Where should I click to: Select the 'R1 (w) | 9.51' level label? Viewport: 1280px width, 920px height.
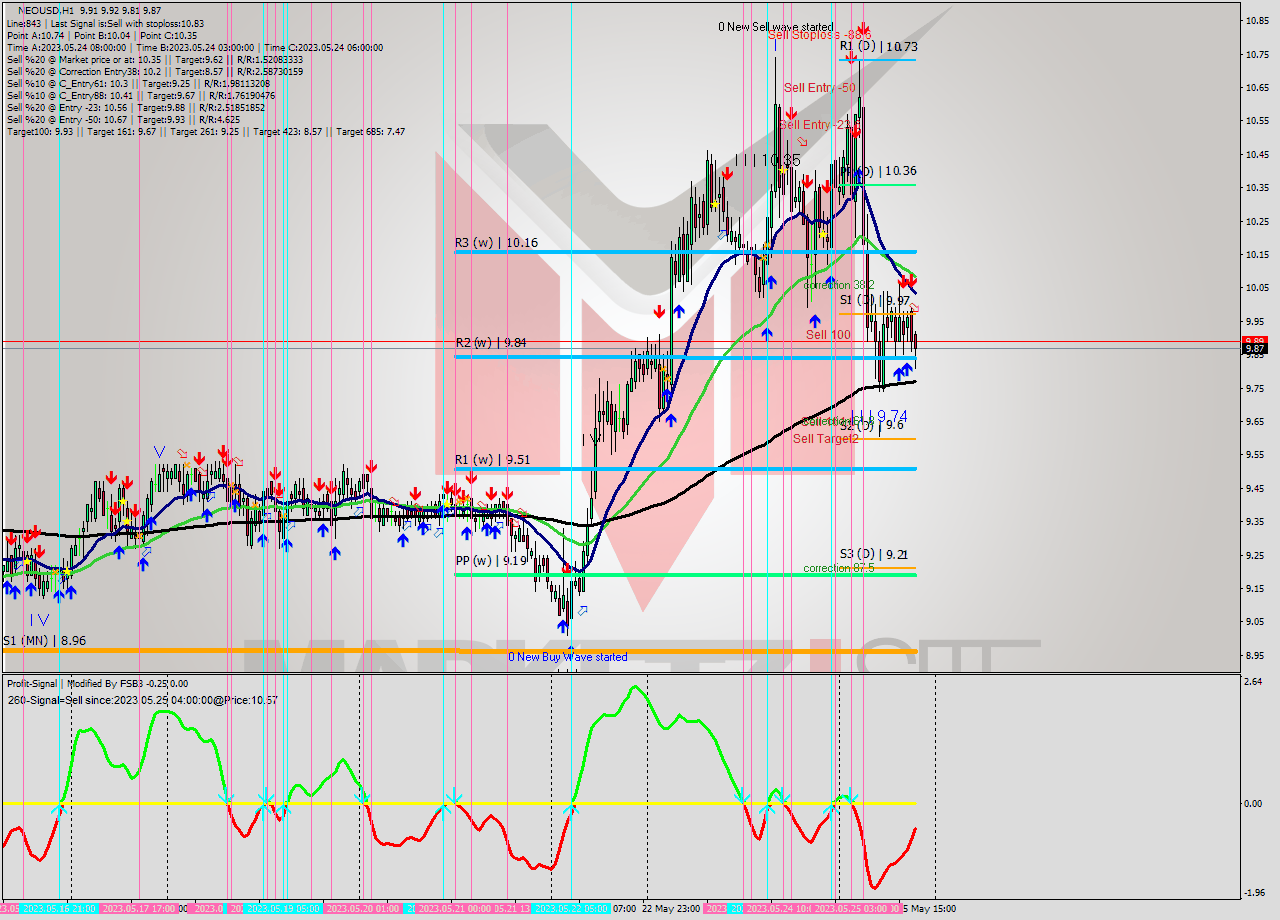coord(493,460)
